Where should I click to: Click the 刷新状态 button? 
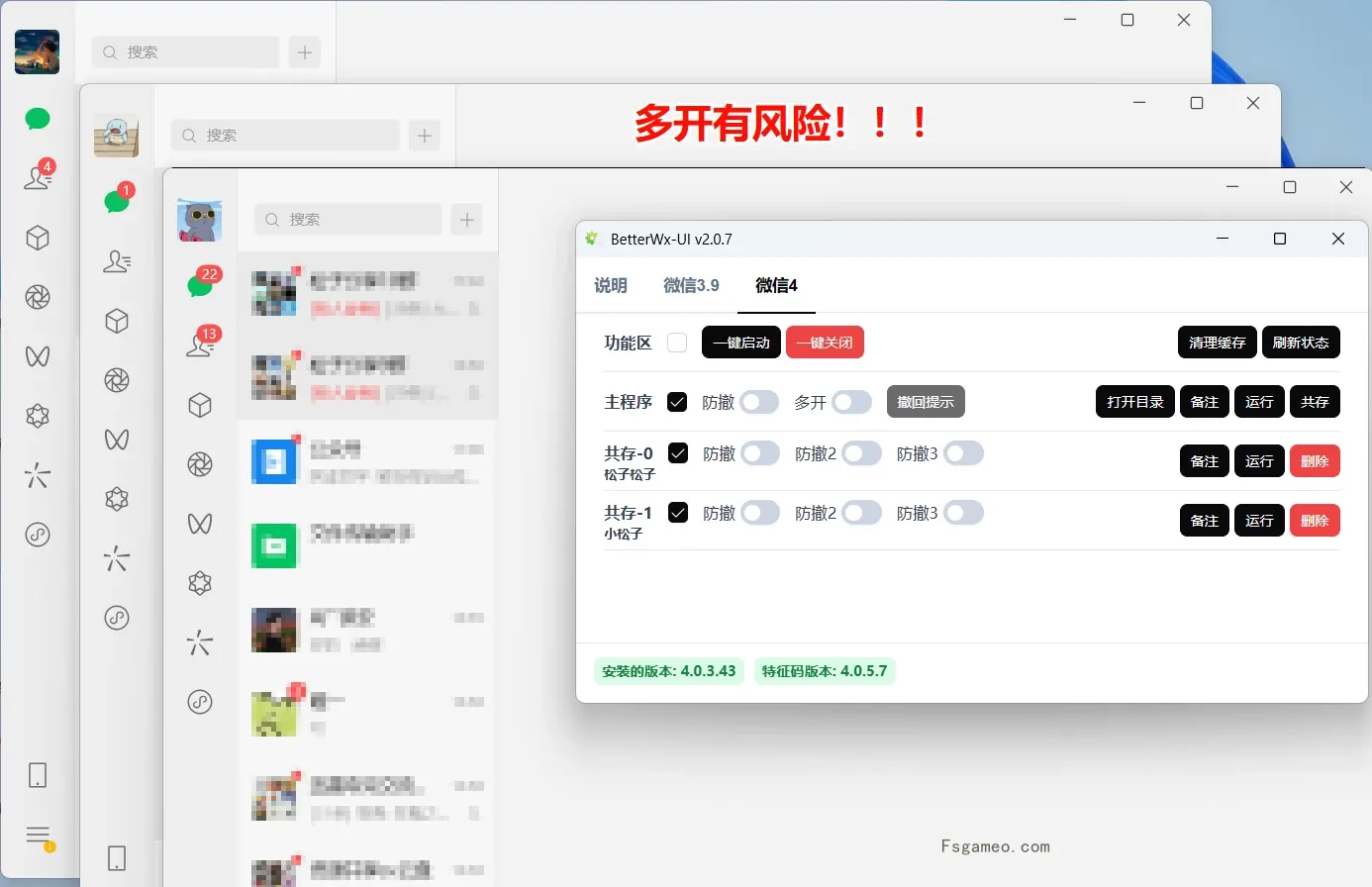pos(1301,343)
